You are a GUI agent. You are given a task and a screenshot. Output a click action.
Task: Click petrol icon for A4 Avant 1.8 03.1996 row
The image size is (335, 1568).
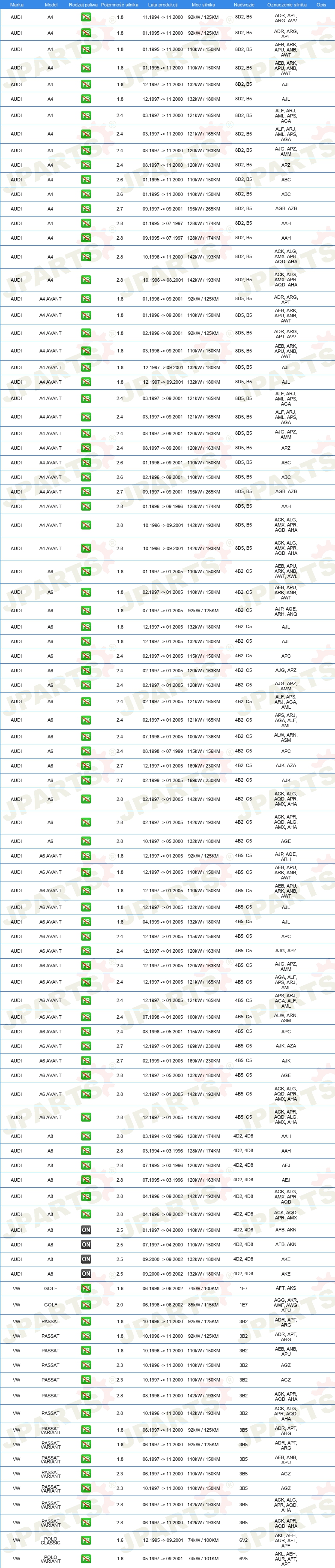86,351
